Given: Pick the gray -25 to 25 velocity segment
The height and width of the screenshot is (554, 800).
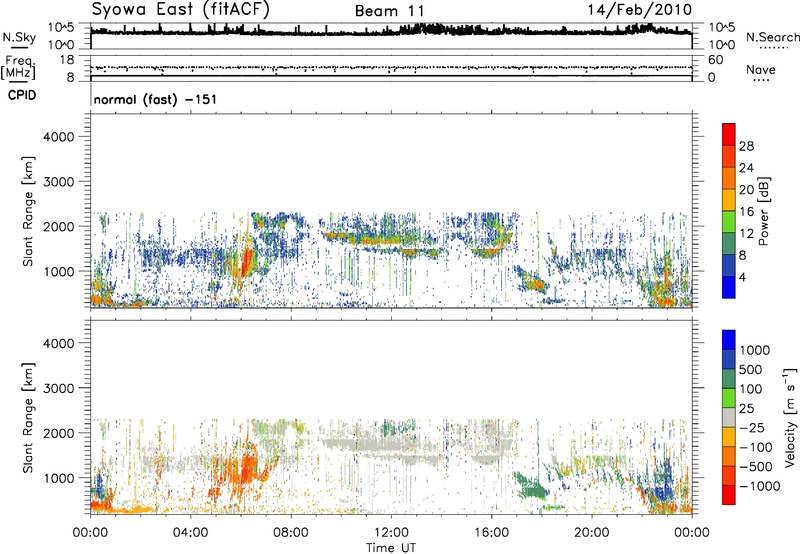Looking at the screenshot, I should 729,417.
